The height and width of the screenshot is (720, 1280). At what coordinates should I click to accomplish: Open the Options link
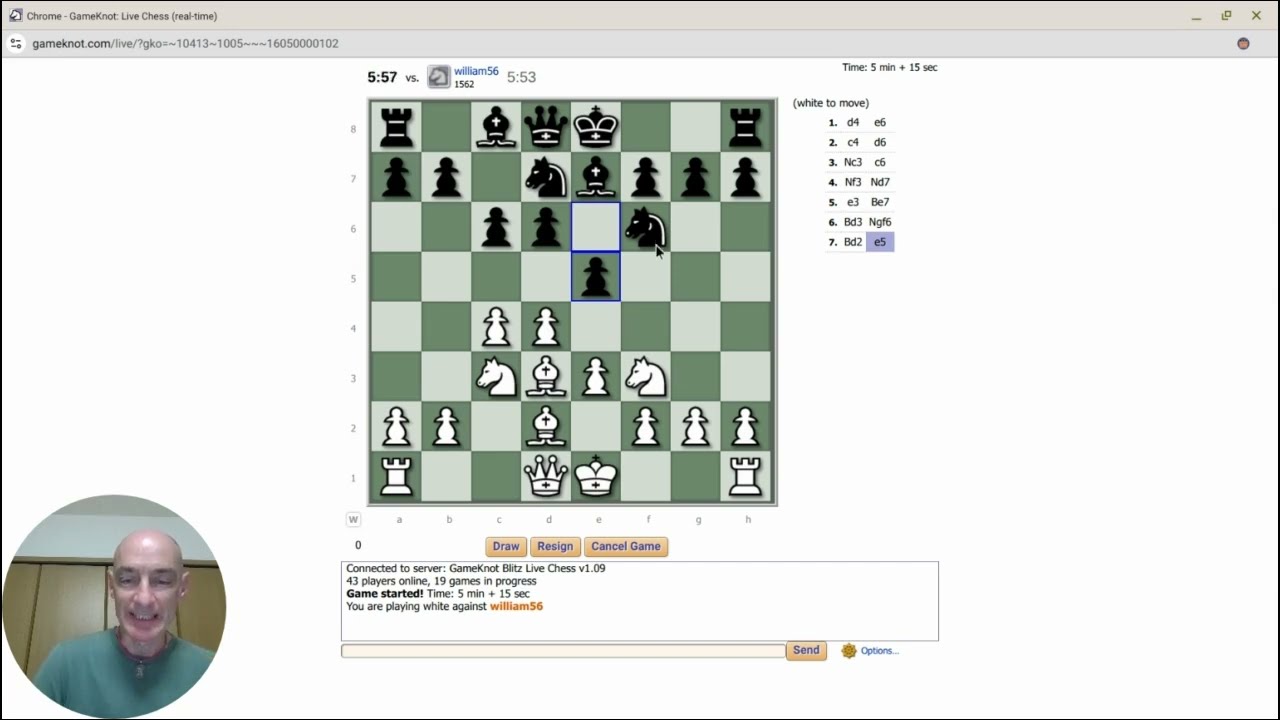click(880, 651)
